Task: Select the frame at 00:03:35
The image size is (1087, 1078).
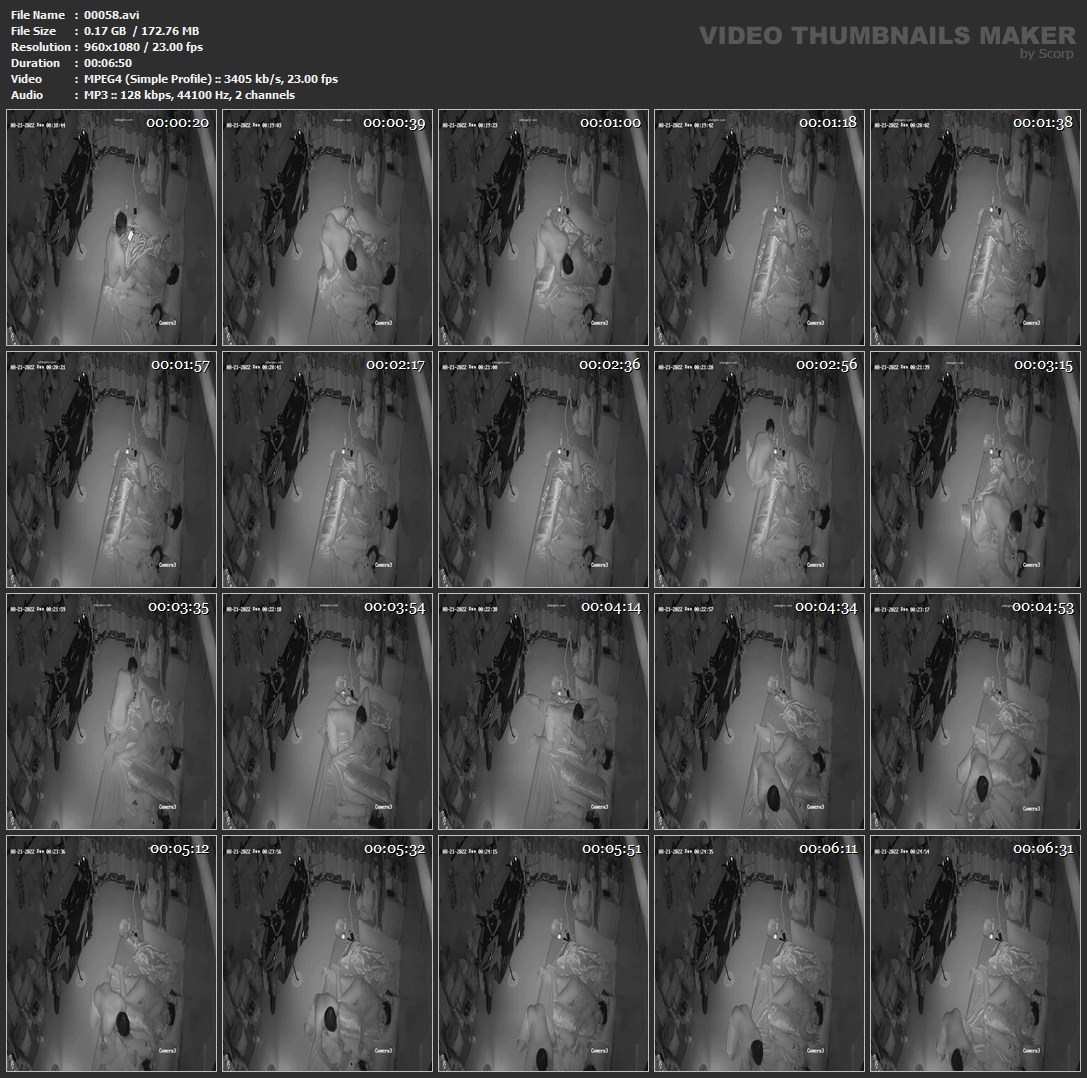Action: point(111,711)
